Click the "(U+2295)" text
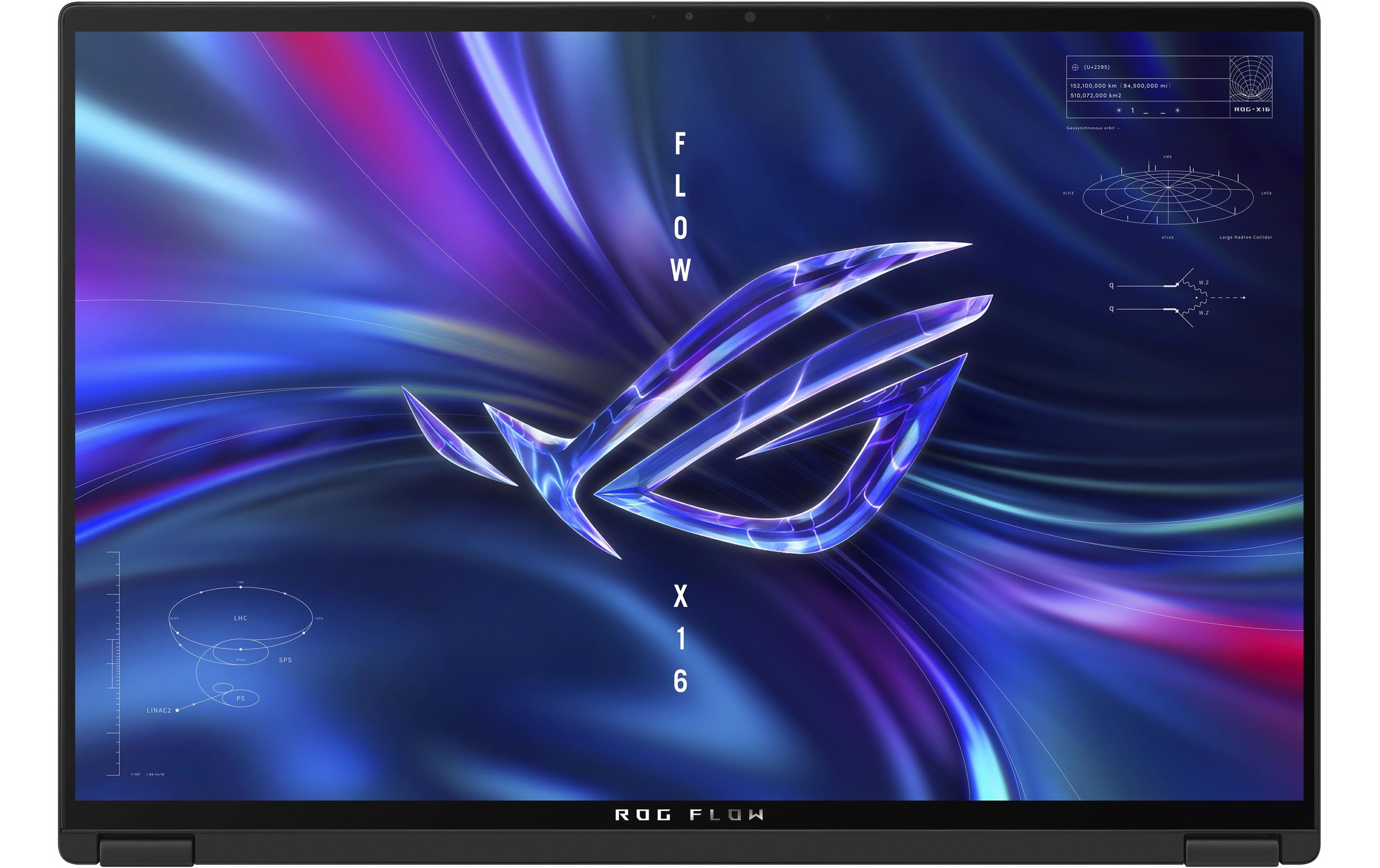 1097,67
